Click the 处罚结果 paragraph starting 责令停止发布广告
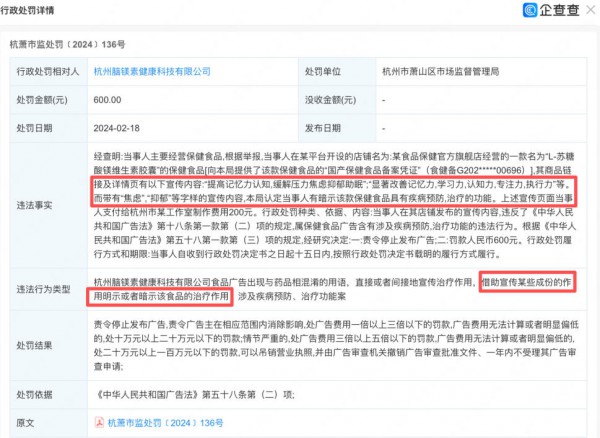The image size is (600, 438). pyautogui.click(x=336, y=345)
